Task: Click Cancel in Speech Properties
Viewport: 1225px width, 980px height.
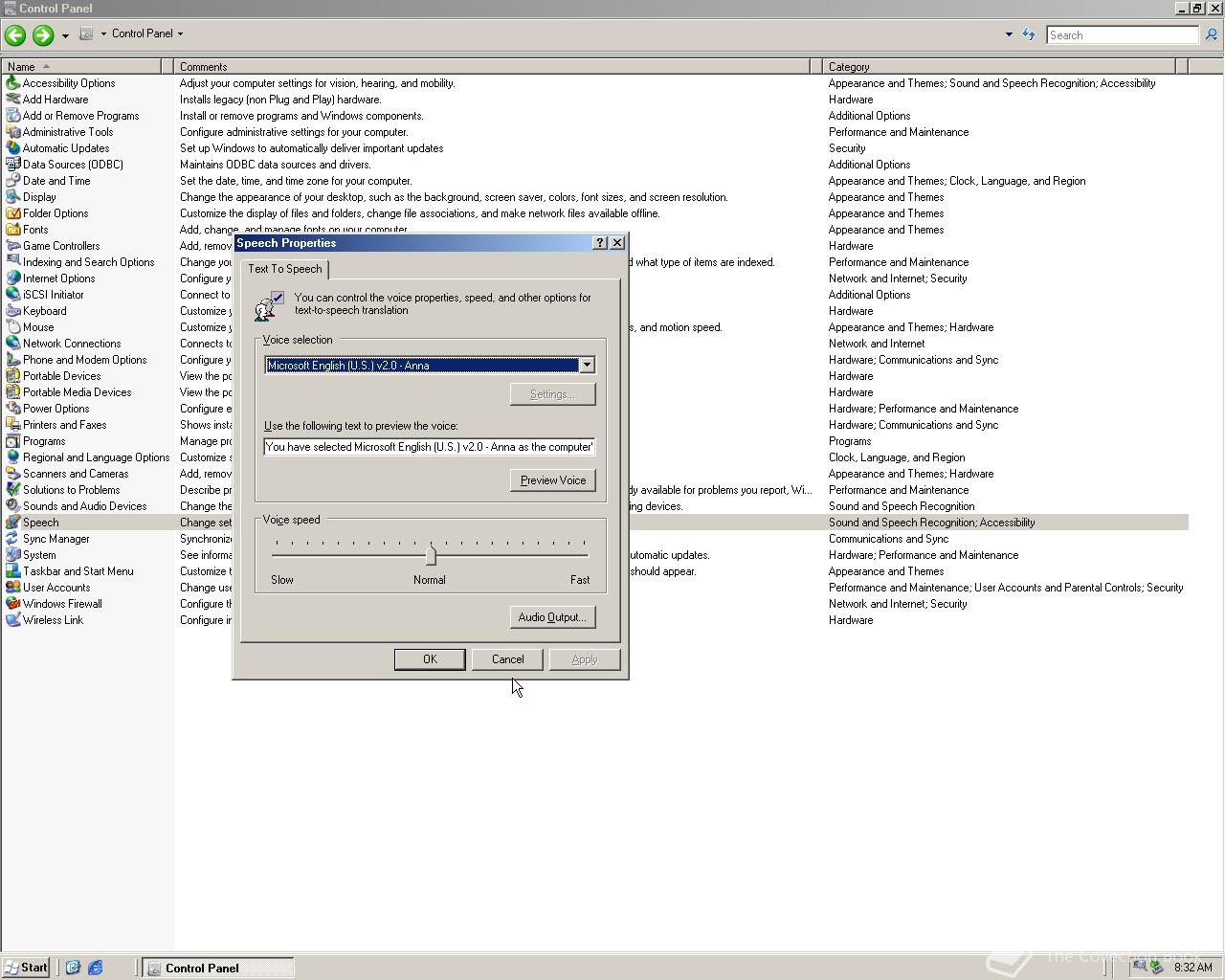Action: 507,659
